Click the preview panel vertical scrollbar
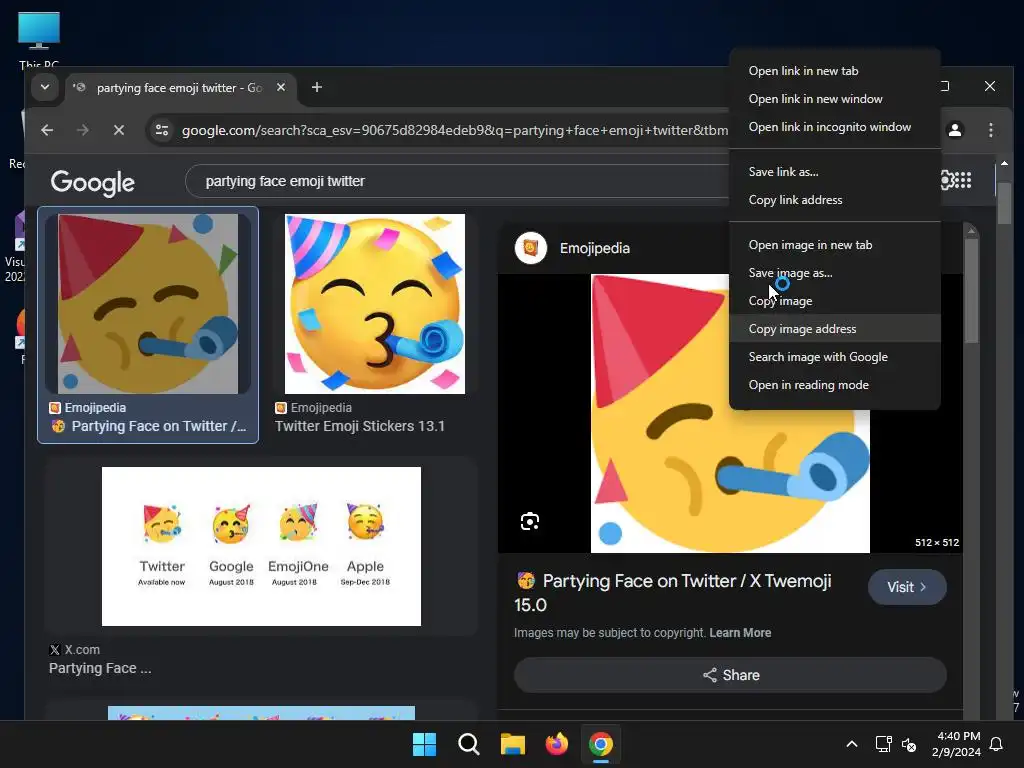Viewport: 1024px width, 768px height. [971, 291]
